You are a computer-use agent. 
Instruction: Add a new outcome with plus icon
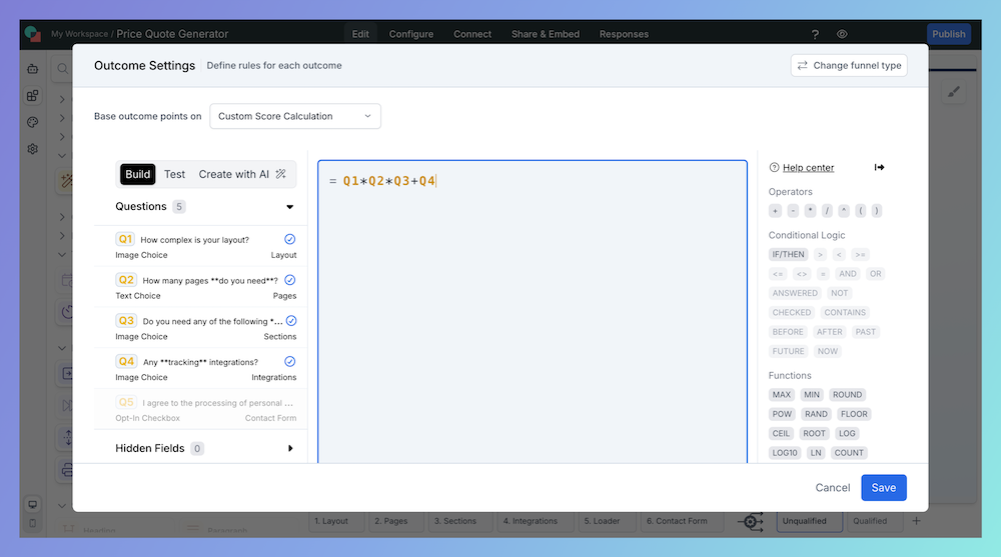tap(916, 521)
